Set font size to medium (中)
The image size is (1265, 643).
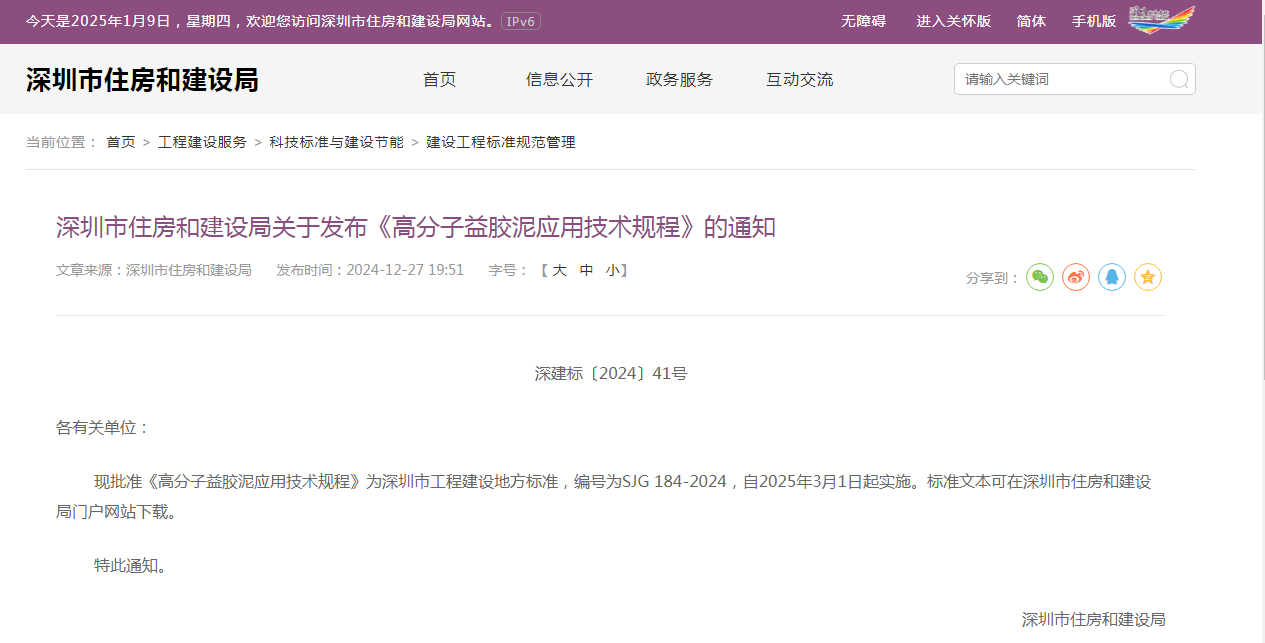587,270
